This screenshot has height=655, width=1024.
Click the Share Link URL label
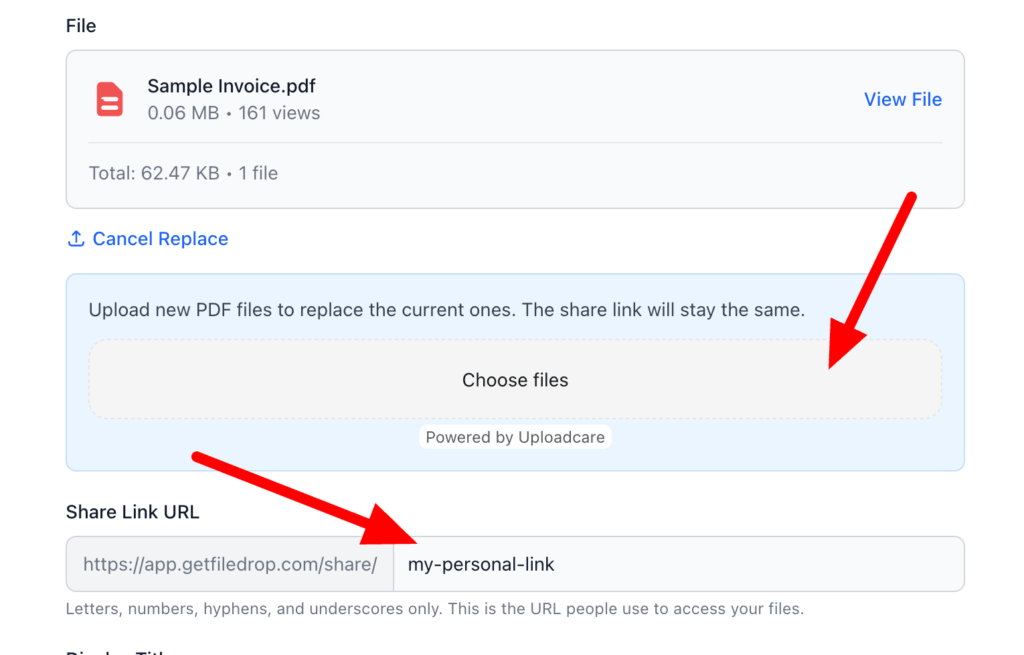pyautogui.click(x=132, y=511)
